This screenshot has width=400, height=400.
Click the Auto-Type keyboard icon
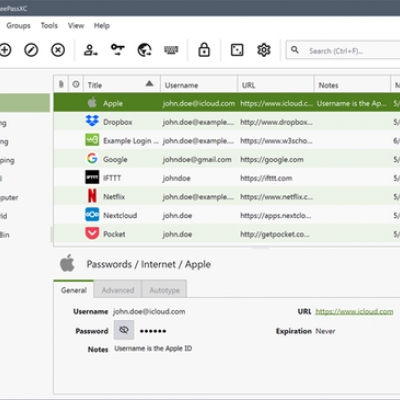pyautogui.click(x=171, y=50)
